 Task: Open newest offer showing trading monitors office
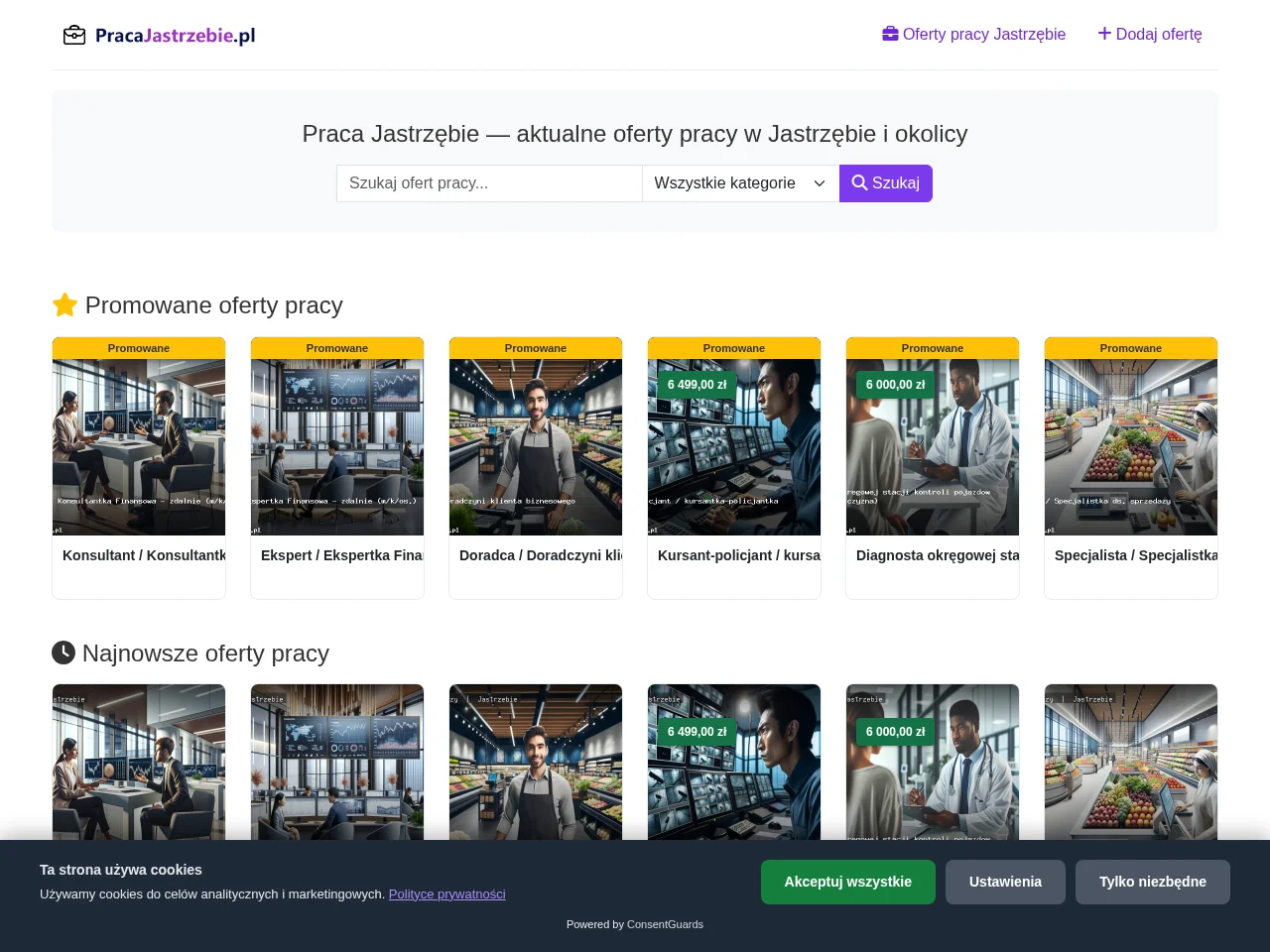(x=337, y=762)
